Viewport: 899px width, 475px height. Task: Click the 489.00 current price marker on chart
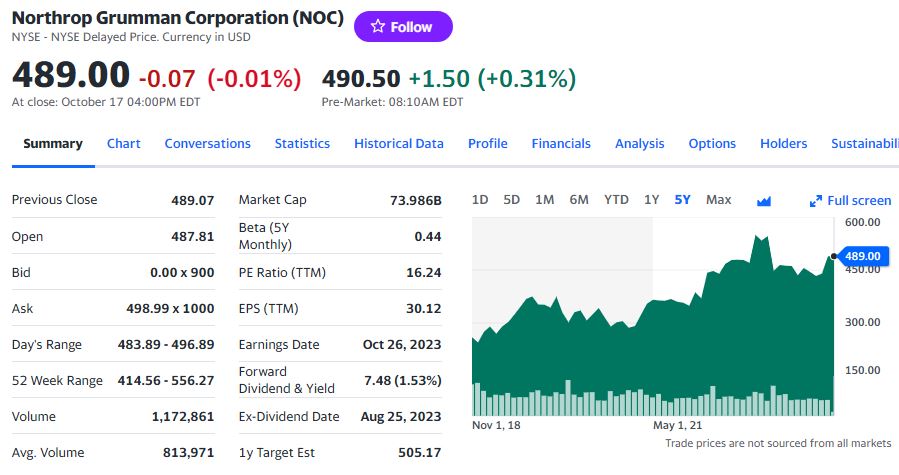coord(863,256)
